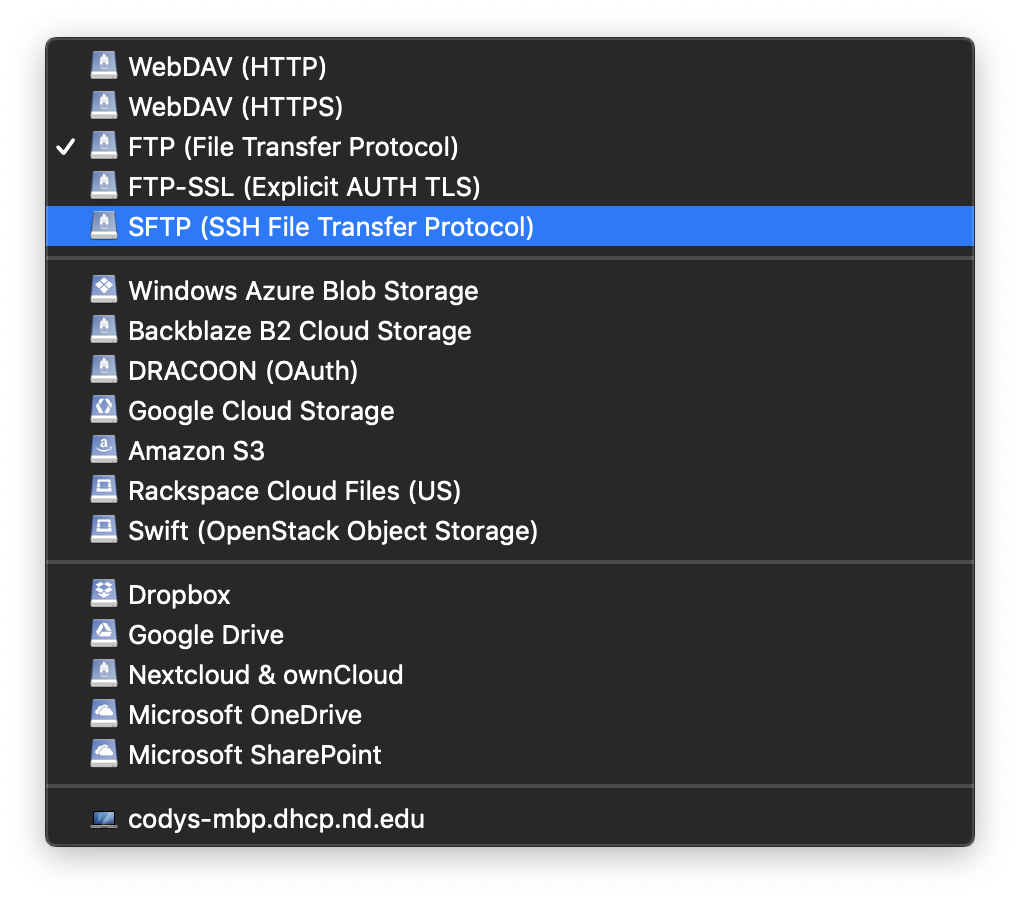Click the Google Drive icon
This screenshot has width=1020, height=900.
point(104,634)
